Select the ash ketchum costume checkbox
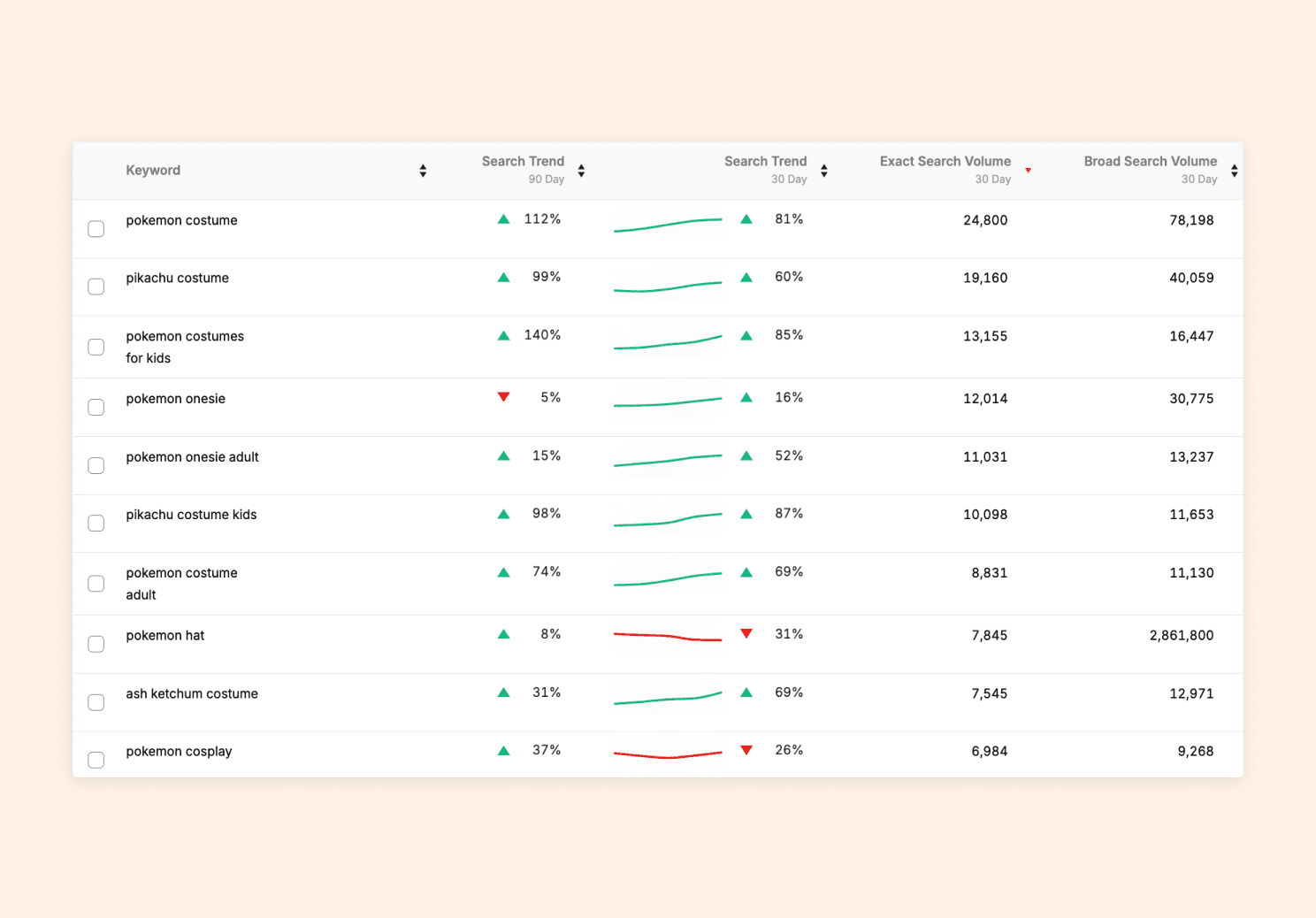 [96, 702]
